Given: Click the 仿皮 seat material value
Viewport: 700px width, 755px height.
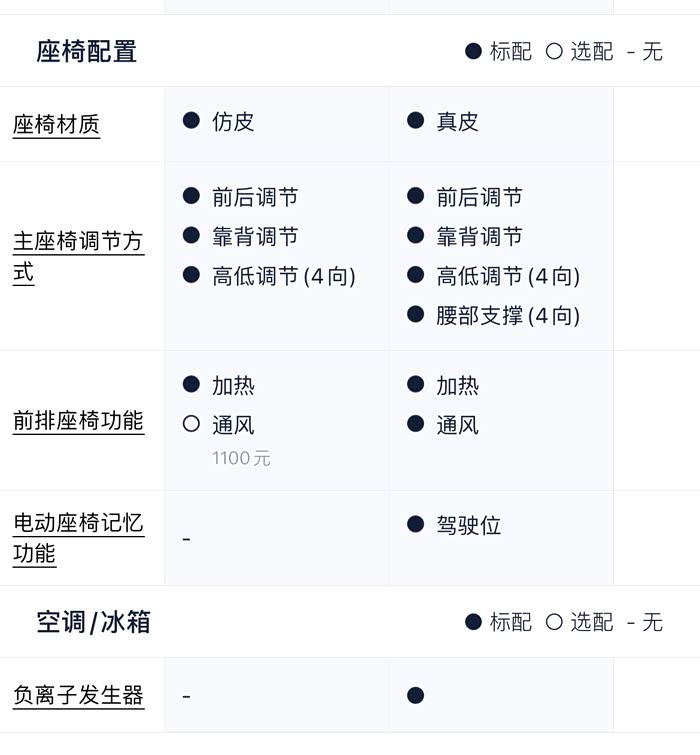Looking at the screenshot, I should point(233,122).
